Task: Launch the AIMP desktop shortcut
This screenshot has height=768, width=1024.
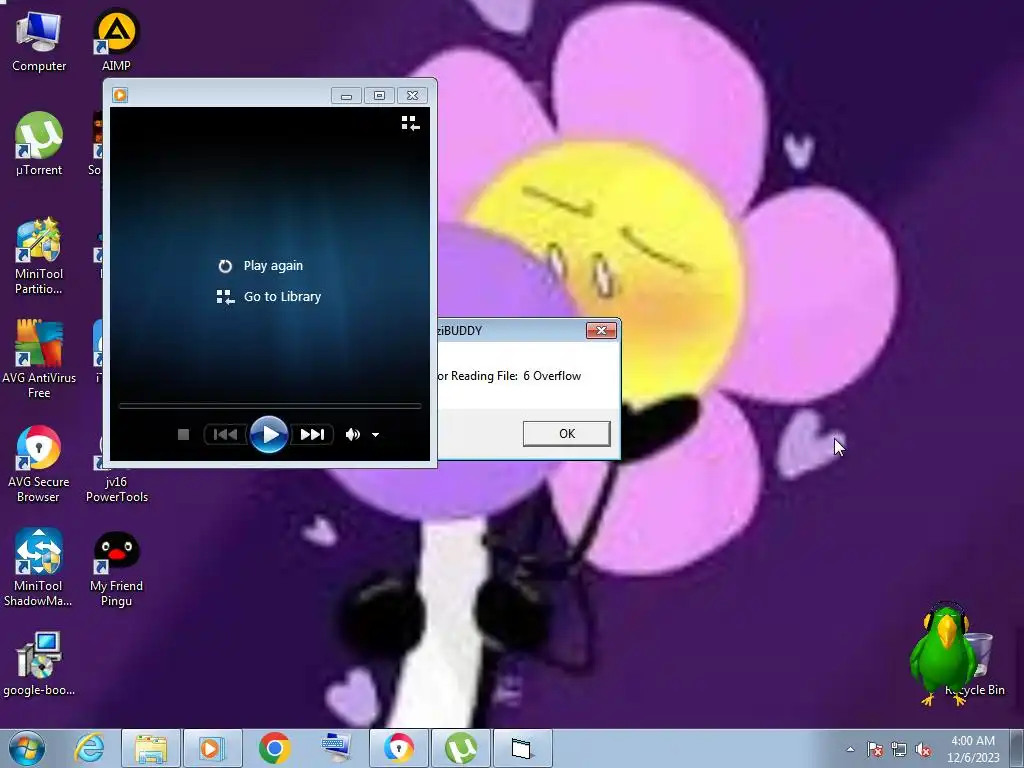Action: 116,40
